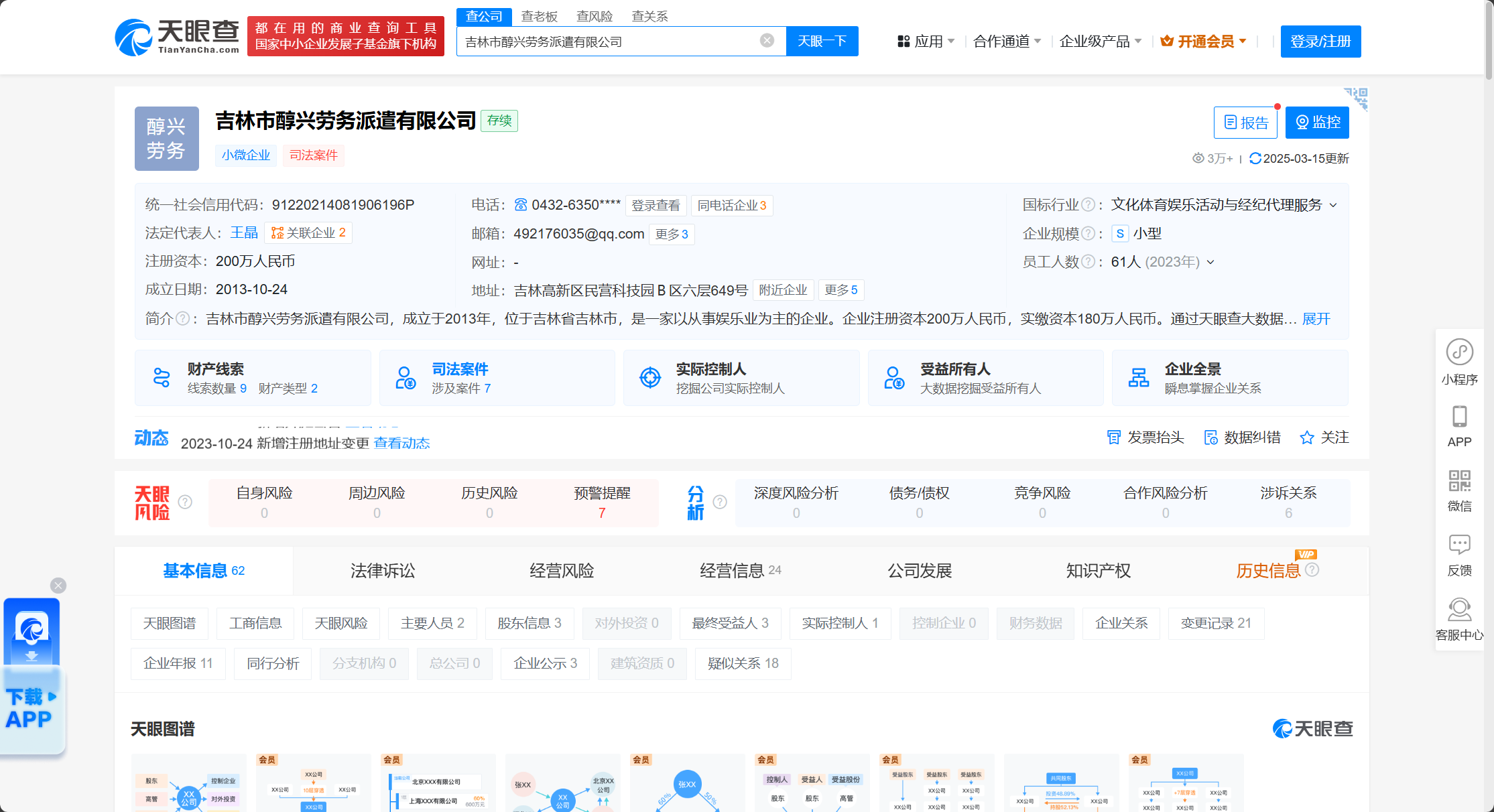Click the help icon beside 历史信息

(1312, 570)
